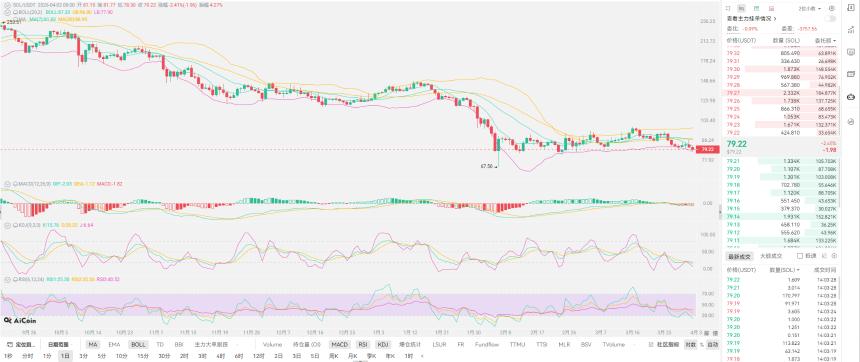Expand the 查看主力挂单情况 chevron link
Screen dimensions: 860x362
pos(775,19)
